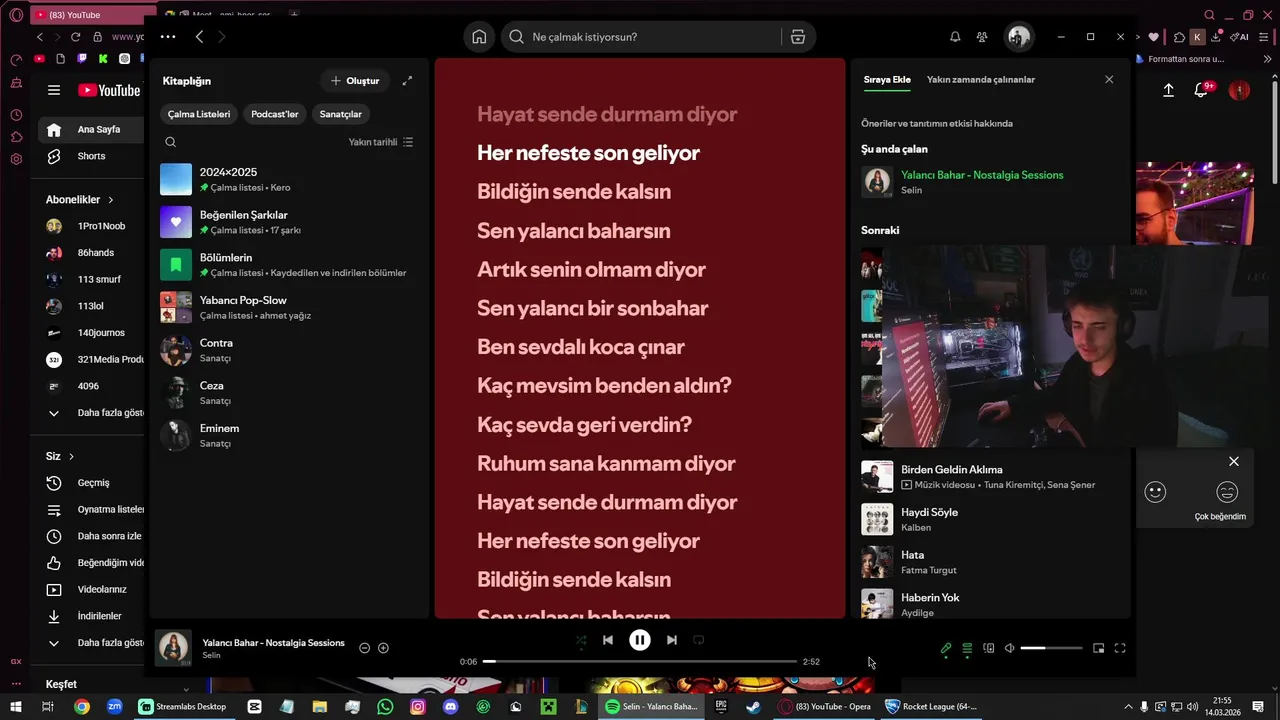The image size is (1280, 720).
Task: Mute Spotify volume speaker icon
Action: pyautogui.click(x=1010, y=648)
